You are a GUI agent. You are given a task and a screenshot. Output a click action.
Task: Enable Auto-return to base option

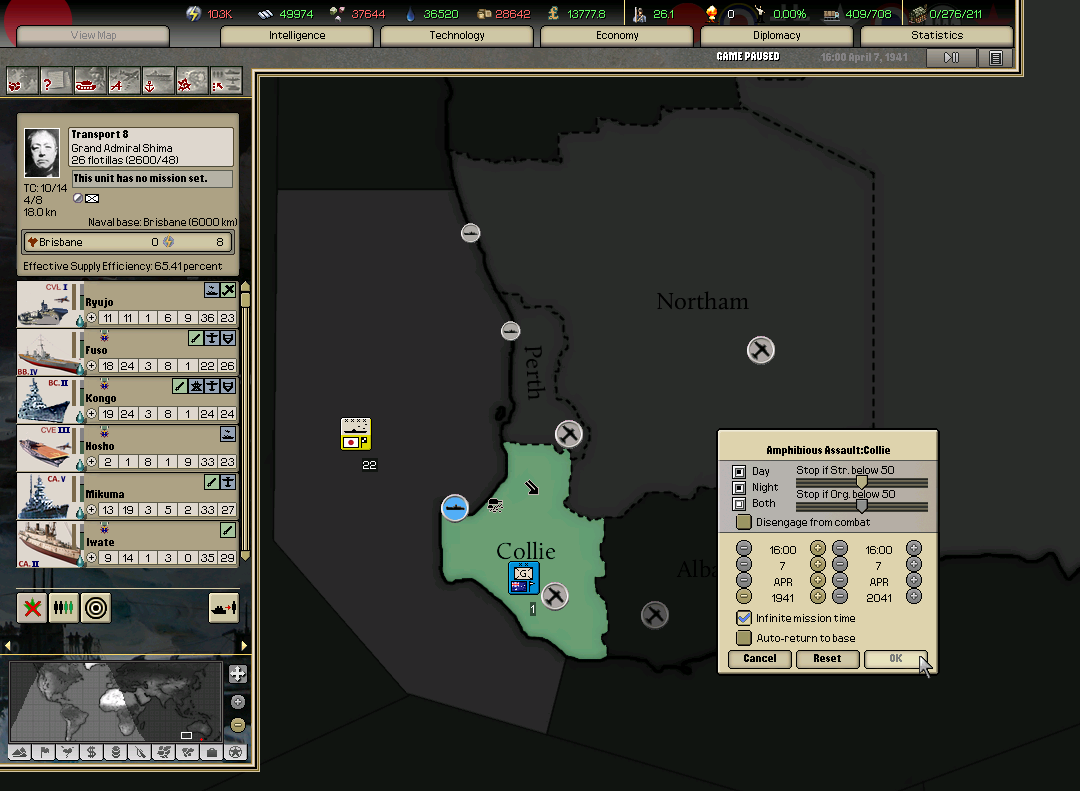[744, 638]
